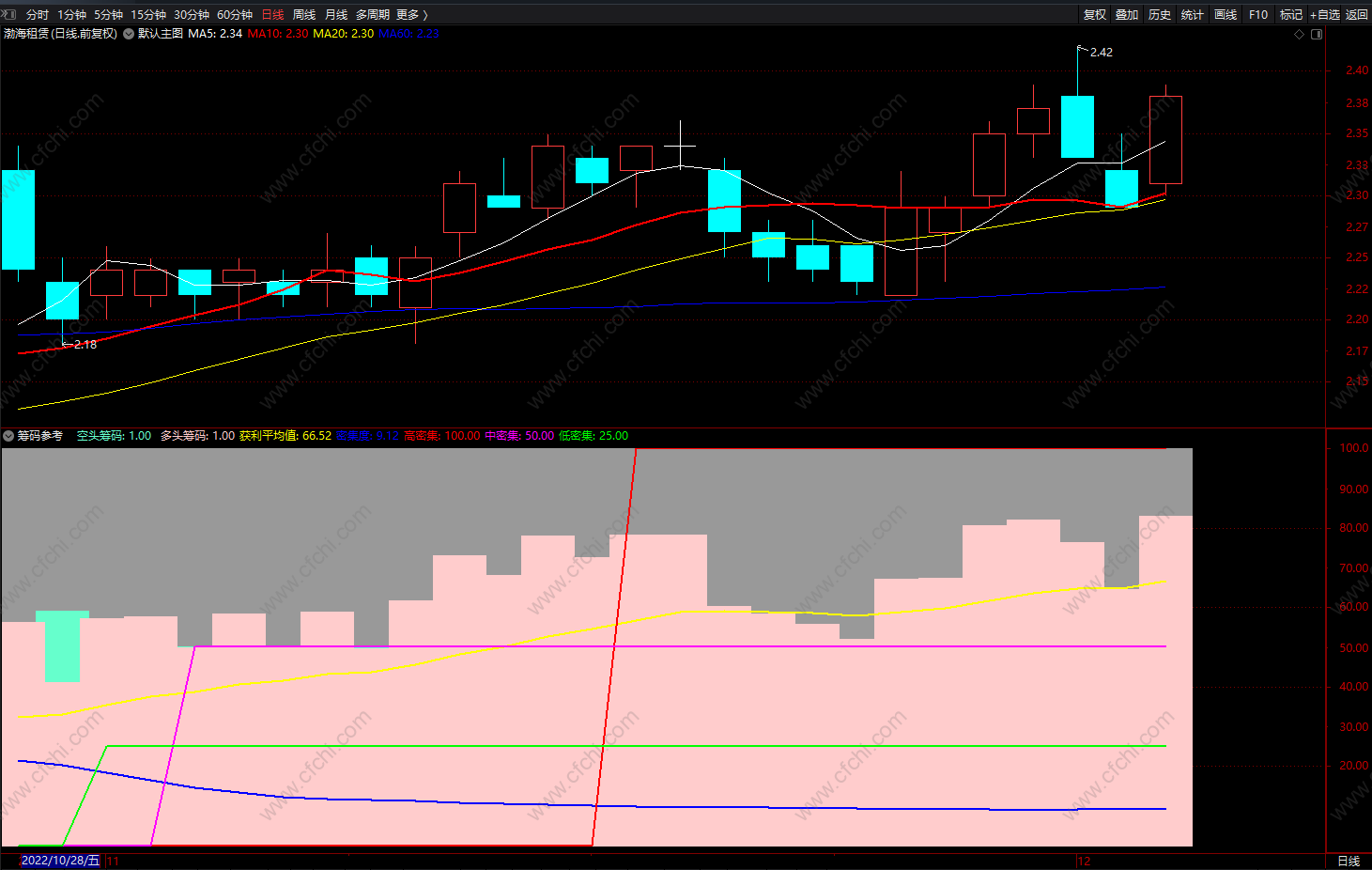Switch to 15分钟 period tab
This screenshot has width=1372, height=870.
tap(148, 14)
